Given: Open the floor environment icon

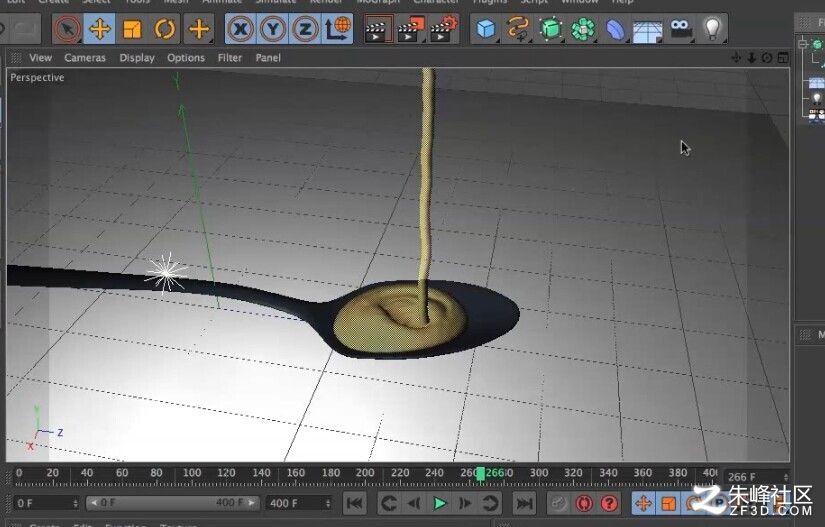Looking at the screenshot, I should 647,30.
